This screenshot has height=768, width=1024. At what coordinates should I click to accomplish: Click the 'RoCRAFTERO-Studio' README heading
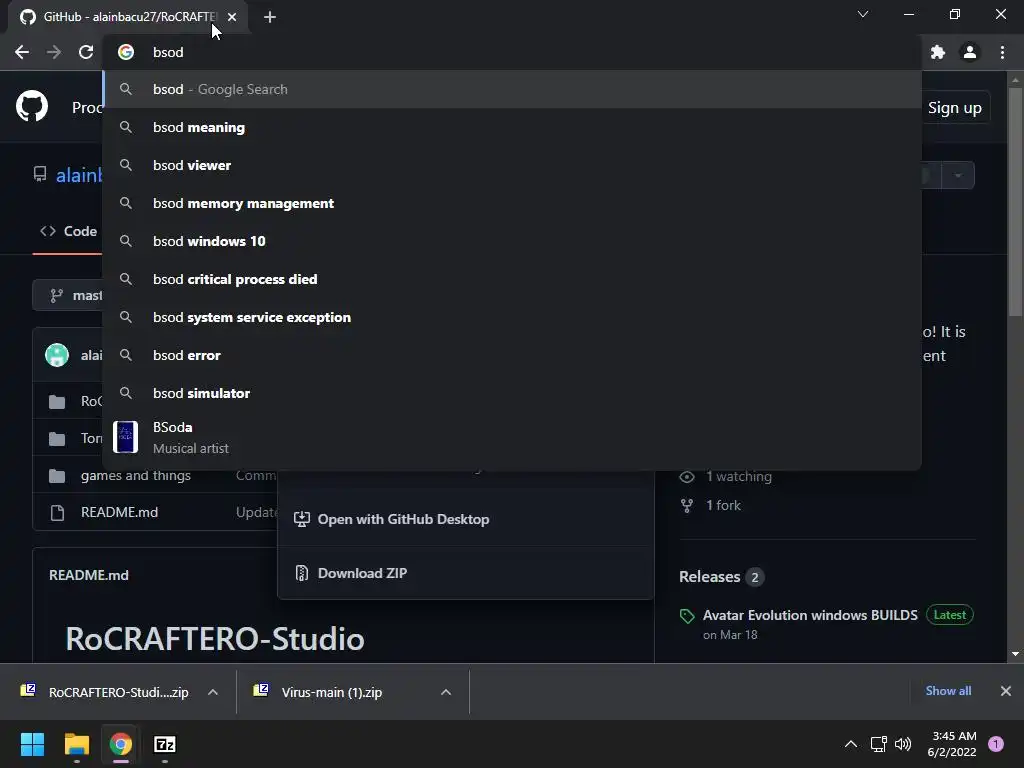click(x=215, y=638)
